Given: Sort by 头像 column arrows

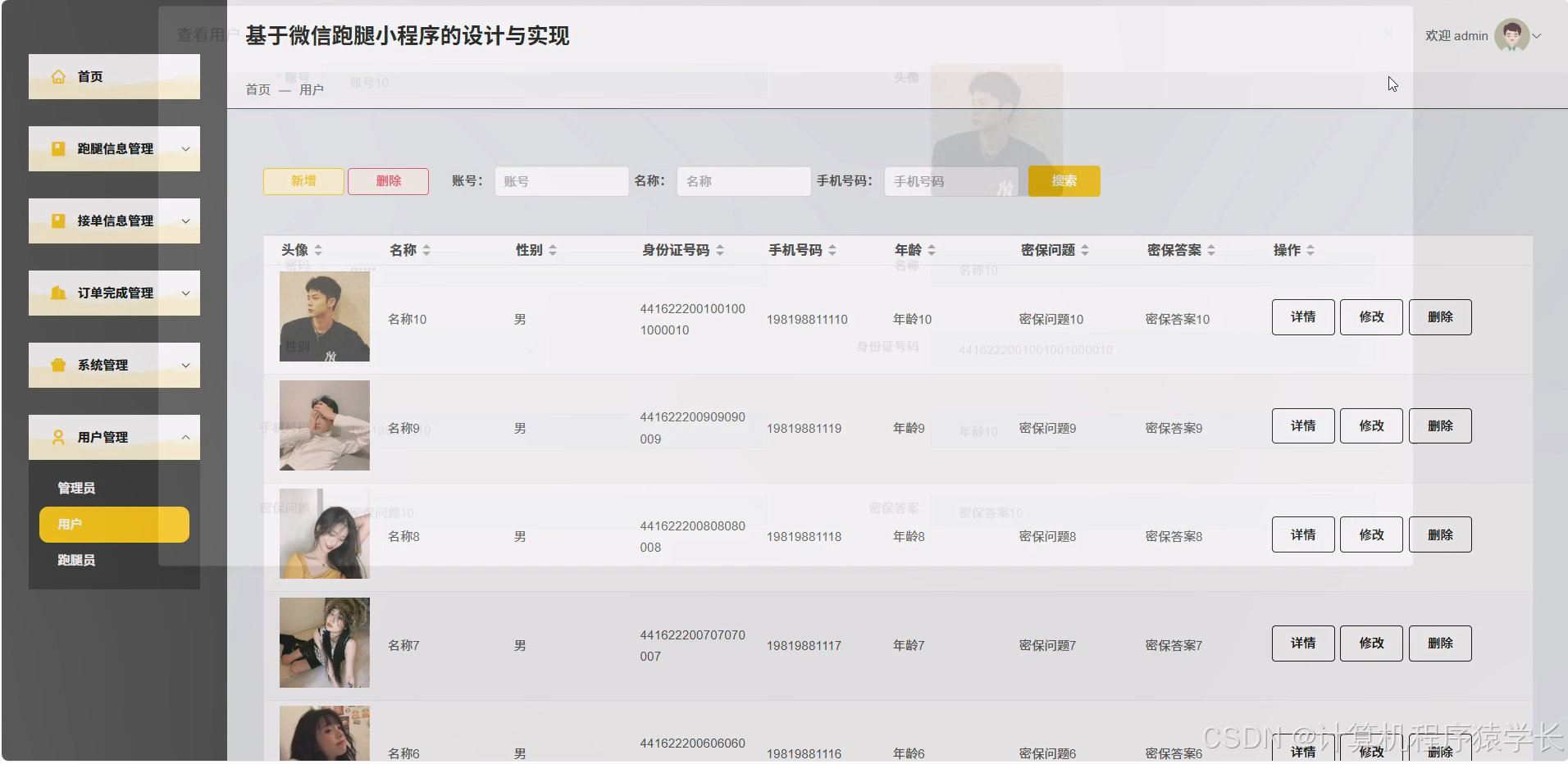Looking at the screenshot, I should 318,250.
